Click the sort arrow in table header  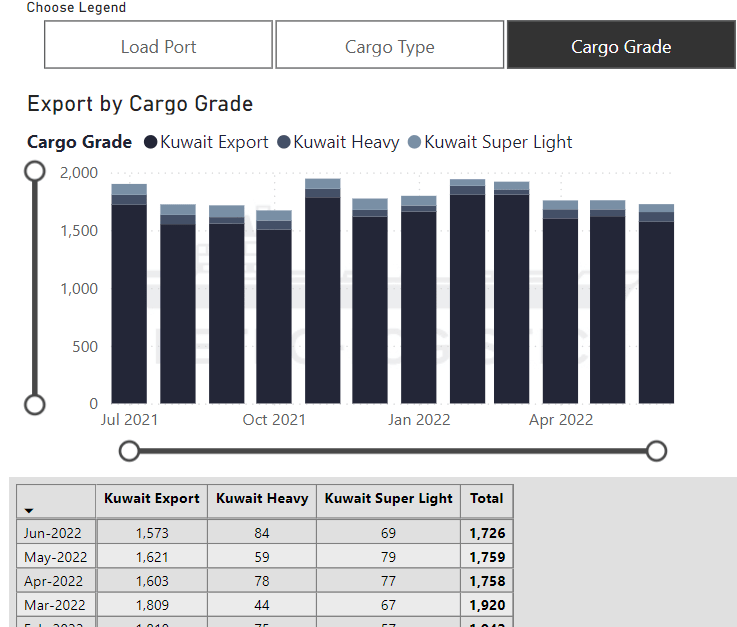pyautogui.click(x=29, y=510)
